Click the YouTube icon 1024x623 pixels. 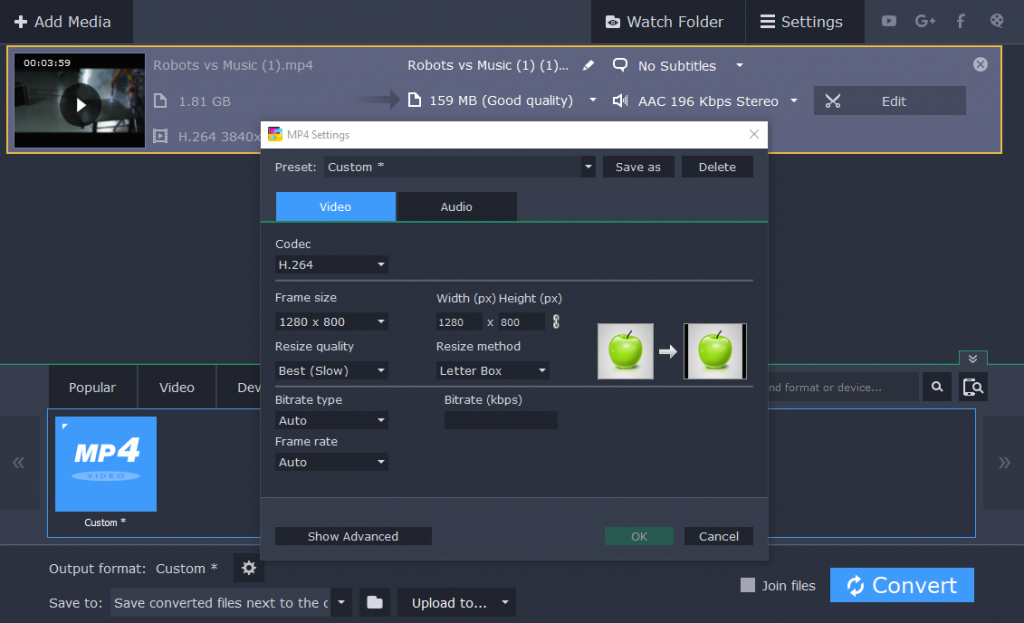point(889,21)
